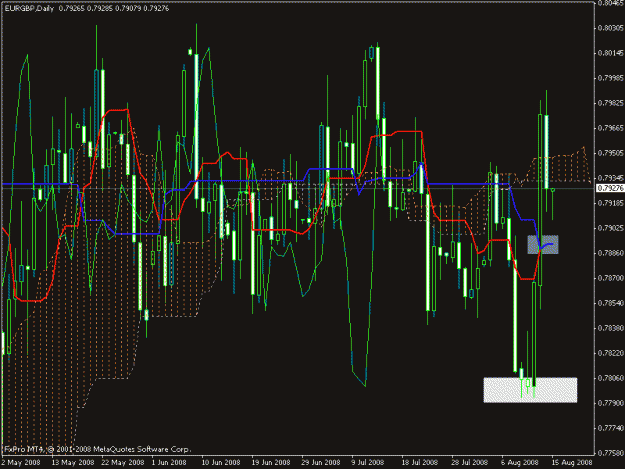Click the 28 Jul 2008 date label
This screenshot has height=469, width=625.
[470, 462]
